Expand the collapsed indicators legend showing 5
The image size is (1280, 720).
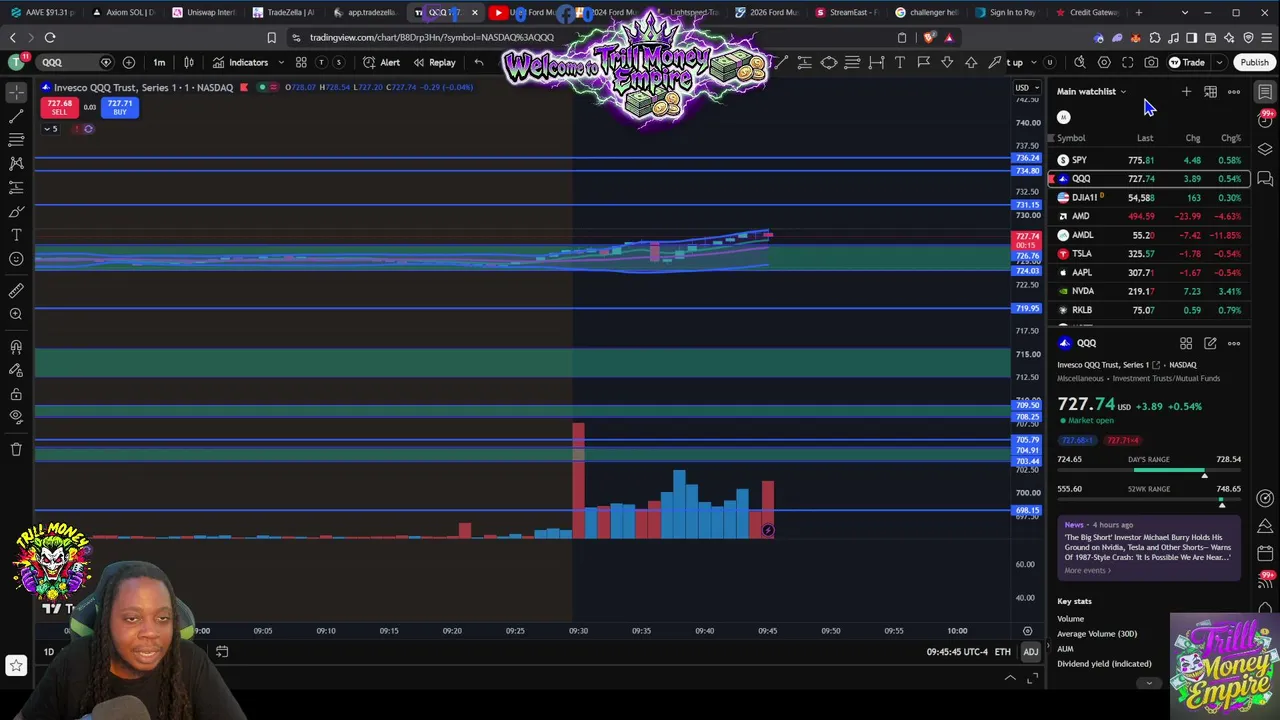[x=50, y=128]
